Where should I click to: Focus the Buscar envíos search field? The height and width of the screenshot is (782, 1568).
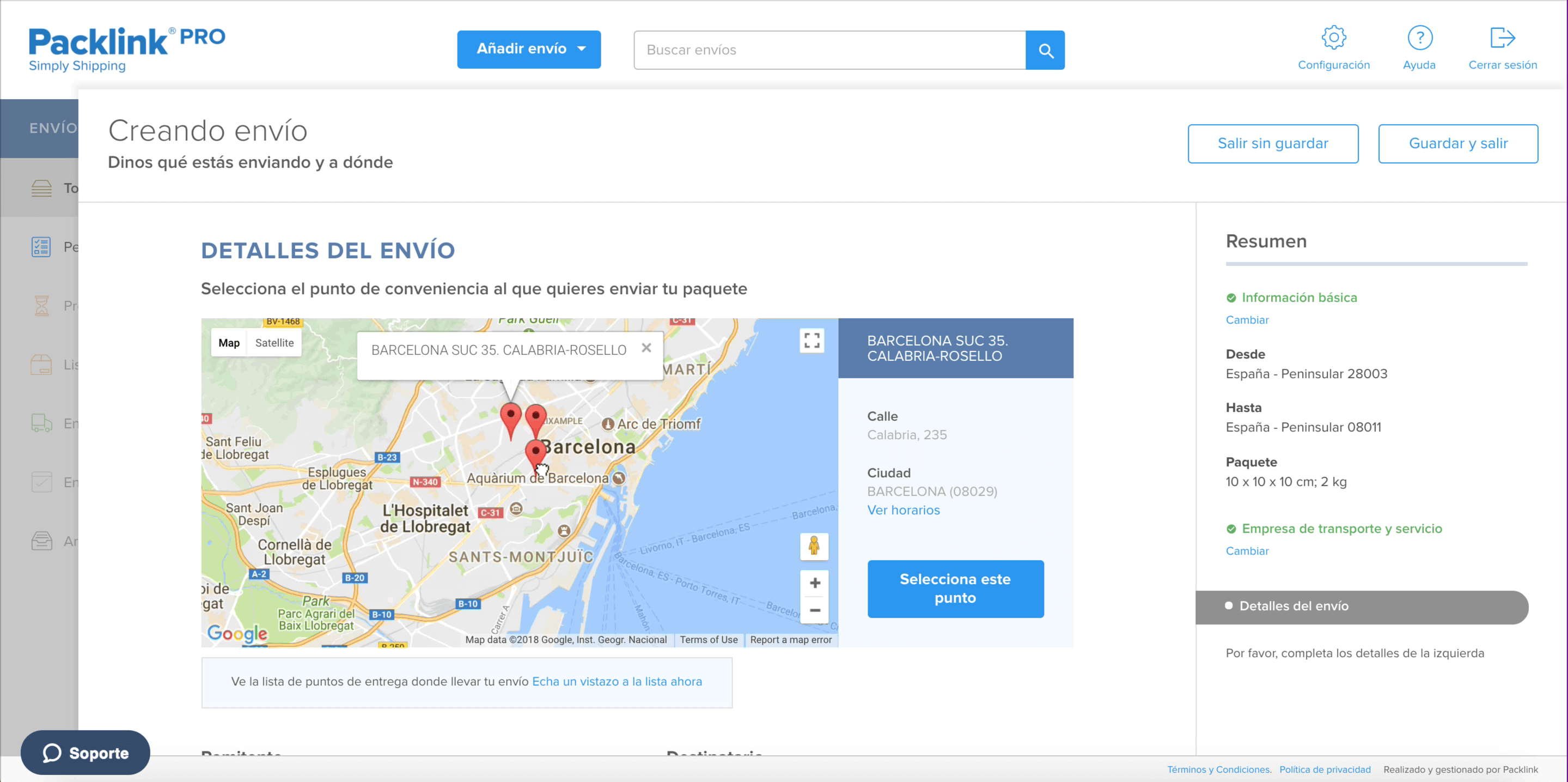tap(829, 50)
